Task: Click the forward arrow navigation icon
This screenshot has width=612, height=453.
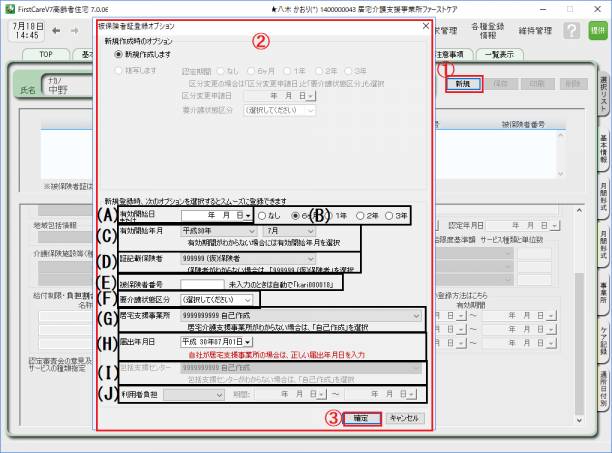Action: (x=77, y=31)
